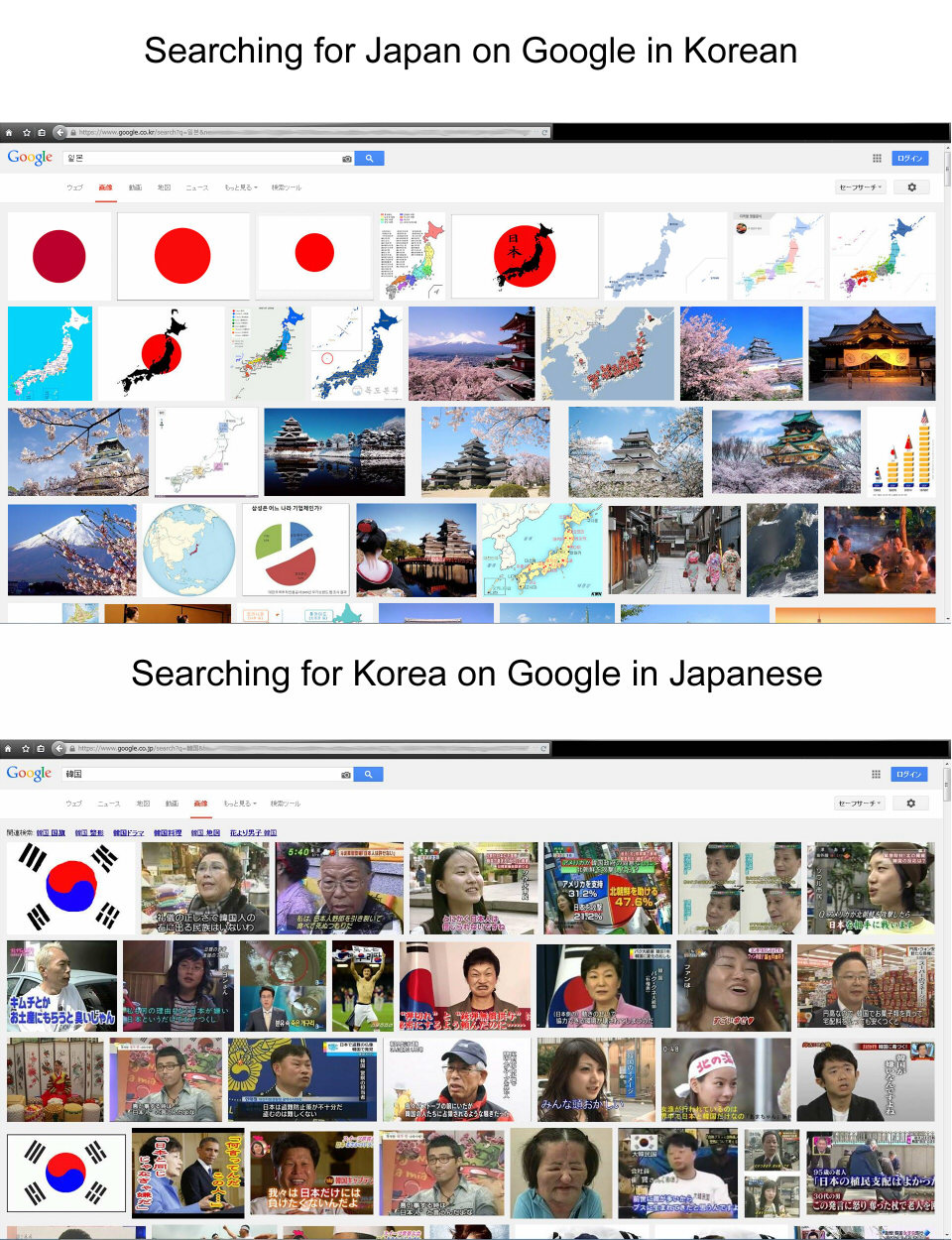
Task: Click the blue magnifier search button for 韓国 query
Action: (x=368, y=774)
